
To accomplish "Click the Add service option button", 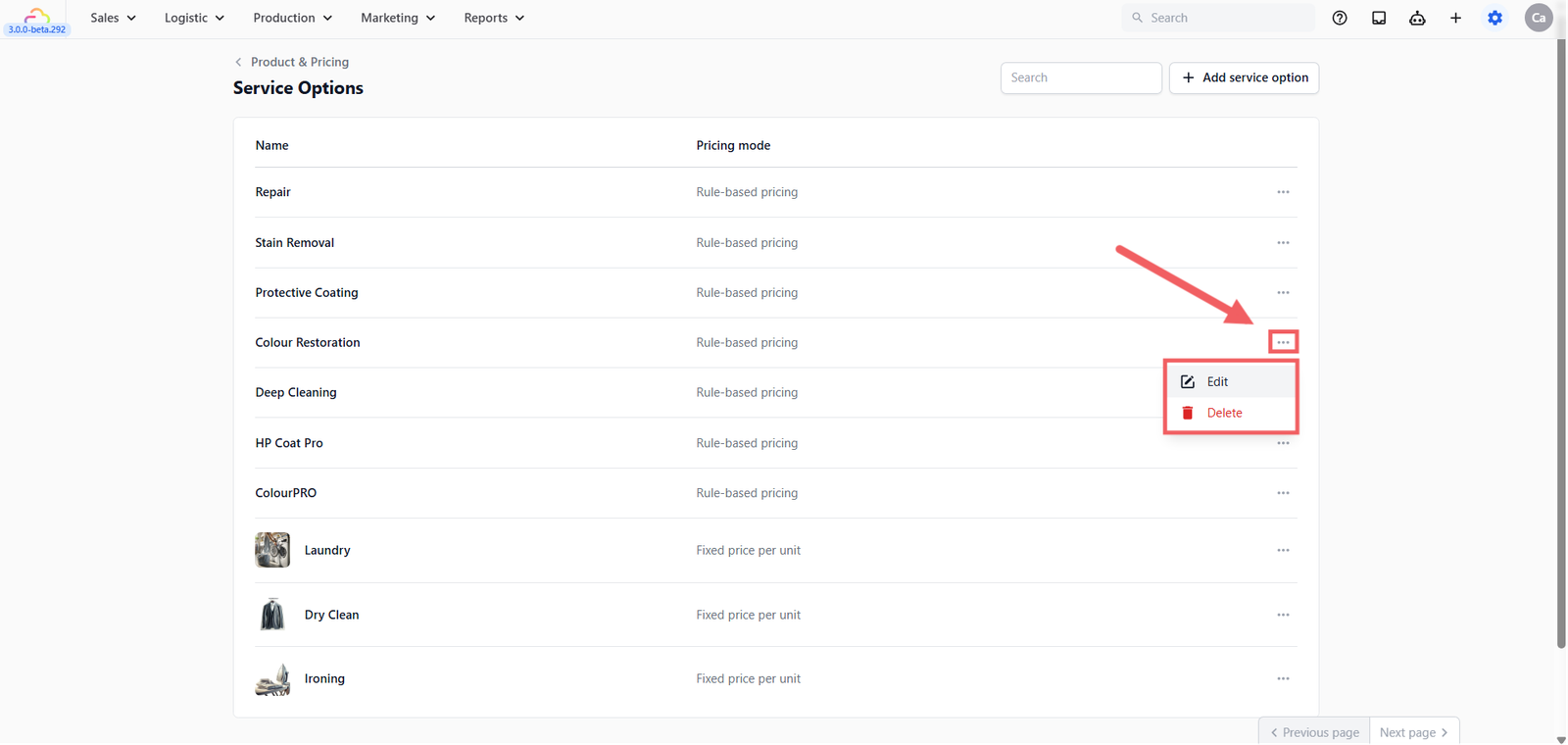I will (x=1244, y=77).
